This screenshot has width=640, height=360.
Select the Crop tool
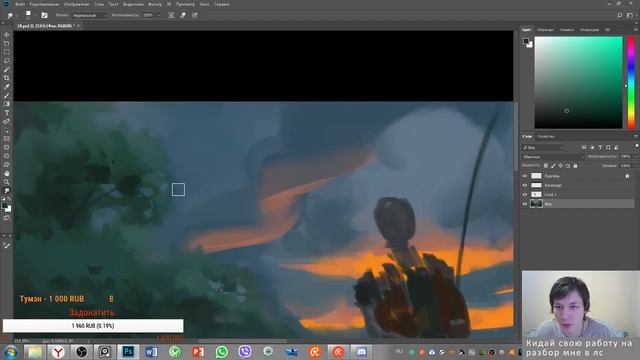coord(7,78)
